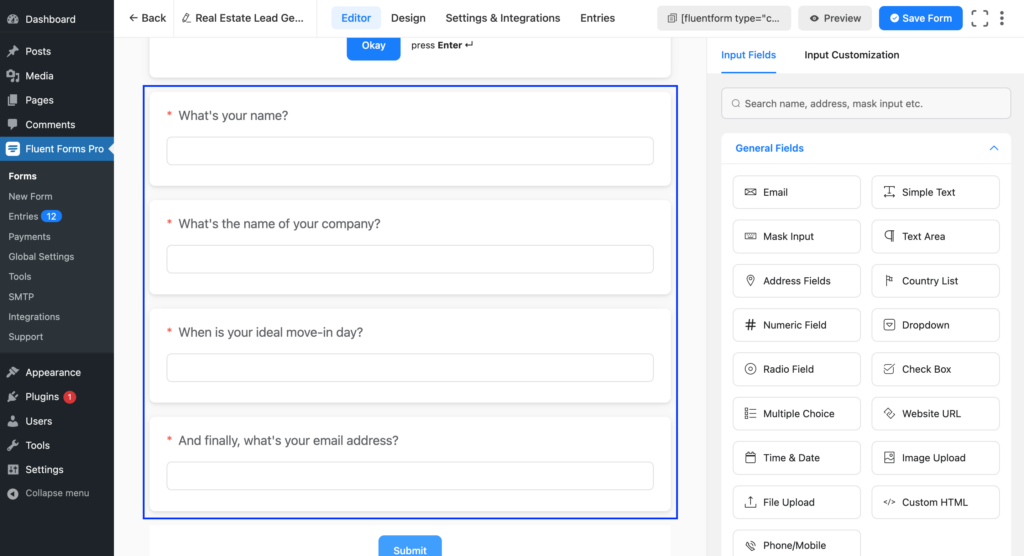Click the Back button
Viewport: 1024px width, 556px height.
[148, 18]
